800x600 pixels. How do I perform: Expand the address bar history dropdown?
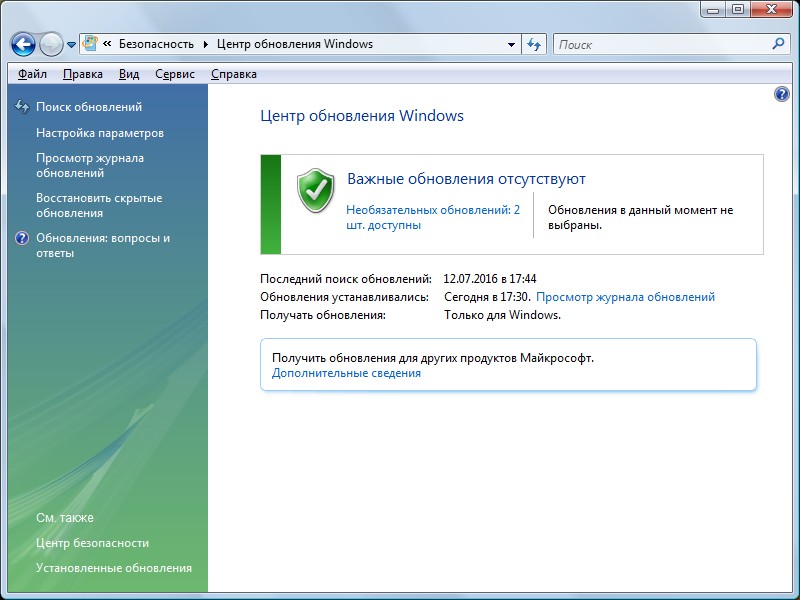tap(511, 44)
